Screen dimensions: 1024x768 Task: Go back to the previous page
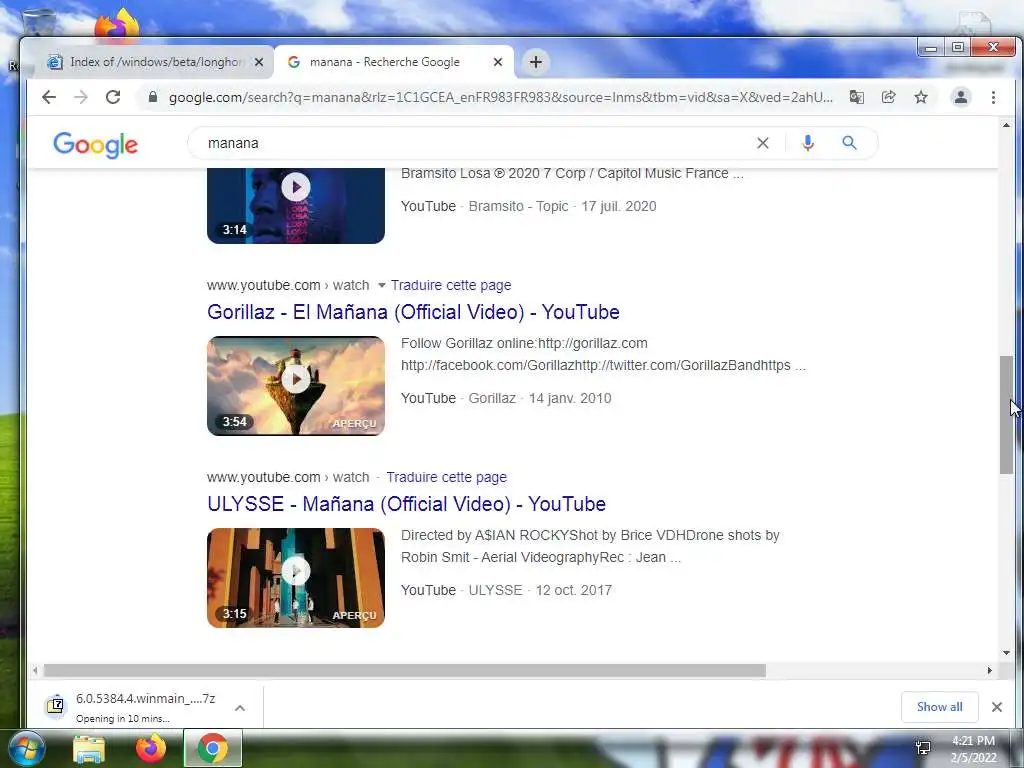49,97
